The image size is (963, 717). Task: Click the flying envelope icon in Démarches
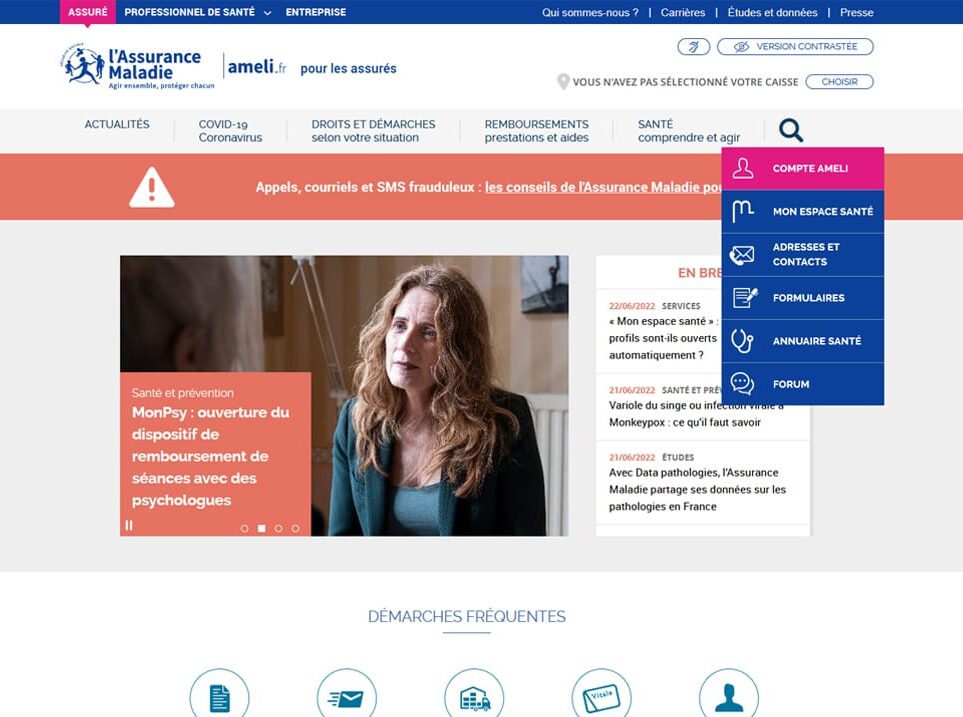[346, 698]
